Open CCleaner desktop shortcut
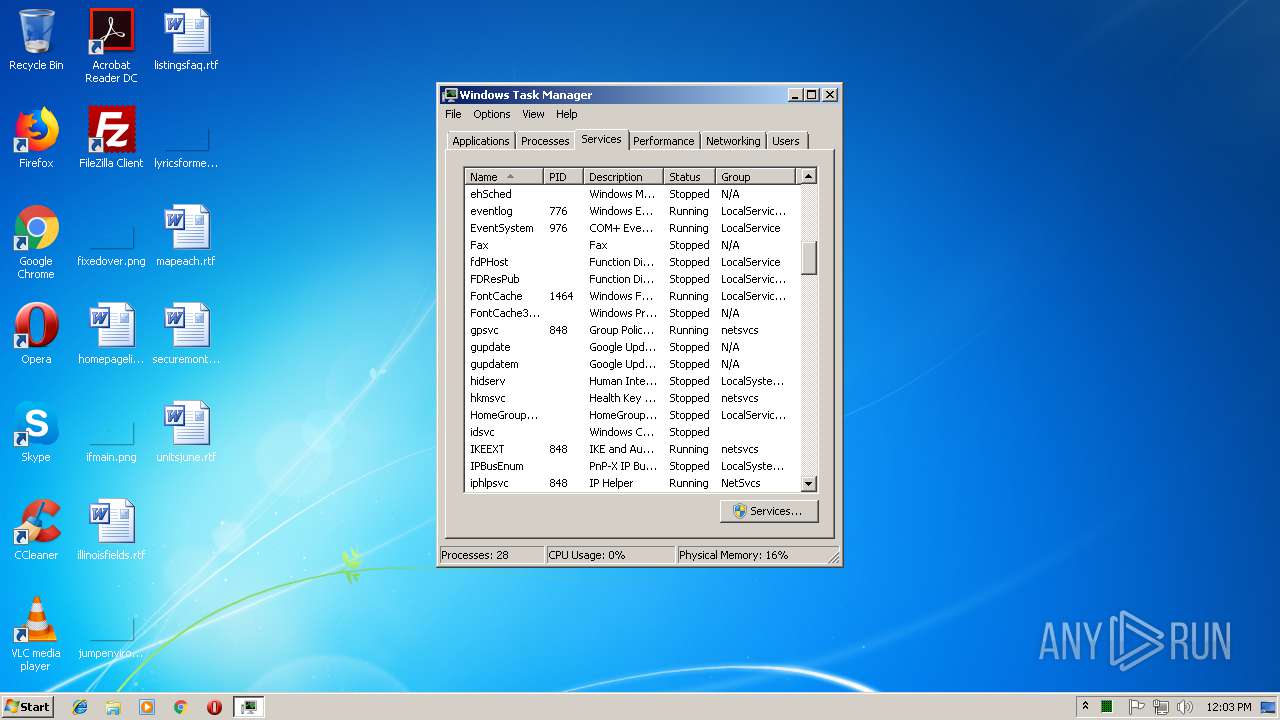The width and height of the screenshot is (1280, 720). tap(36, 531)
